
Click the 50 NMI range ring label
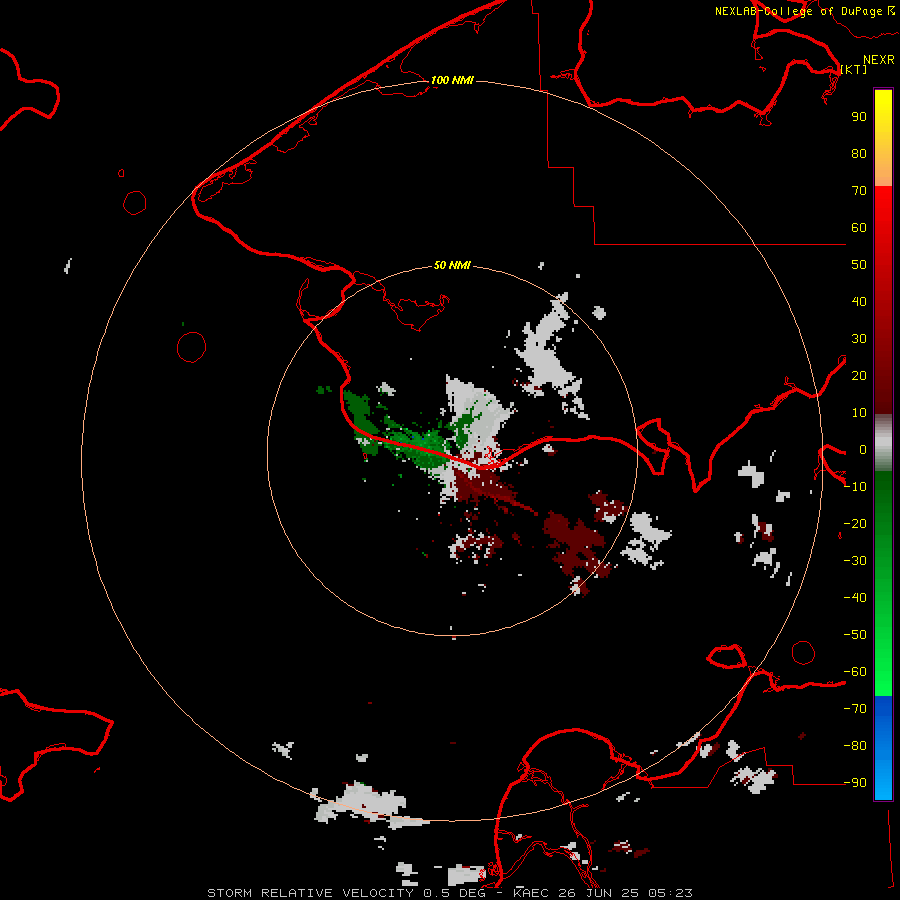pos(452,265)
